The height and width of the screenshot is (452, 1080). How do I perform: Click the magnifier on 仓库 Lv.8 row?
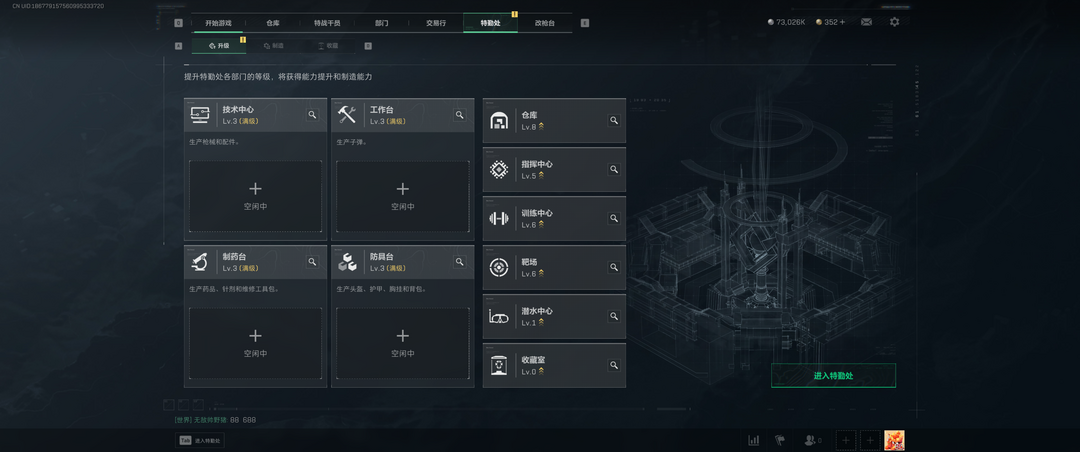(613, 121)
